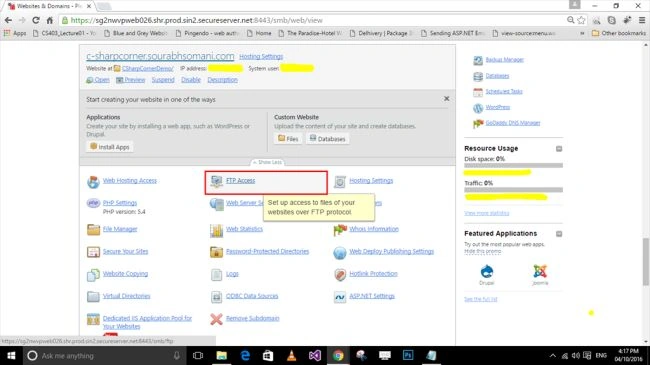Open Visual Studio from the taskbar
The width and height of the screenshot is (650, 365).
coord(315,355)
